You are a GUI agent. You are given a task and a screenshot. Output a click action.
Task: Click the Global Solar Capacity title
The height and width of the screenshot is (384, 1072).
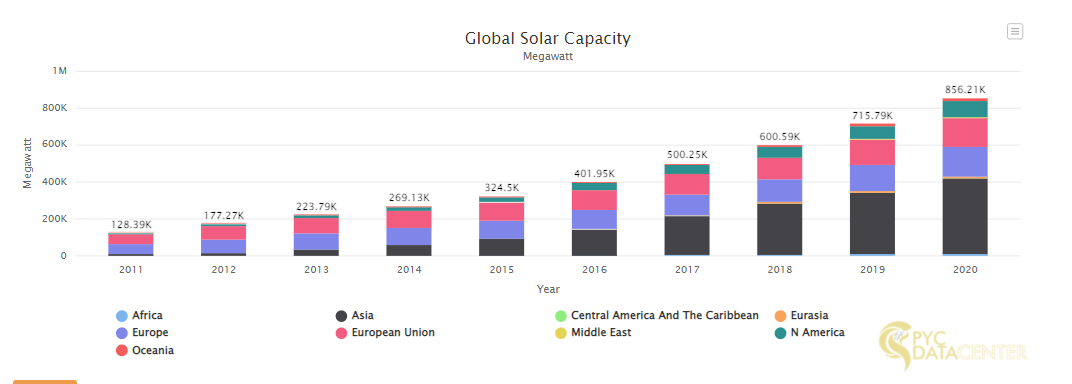(x=548, y=38)
